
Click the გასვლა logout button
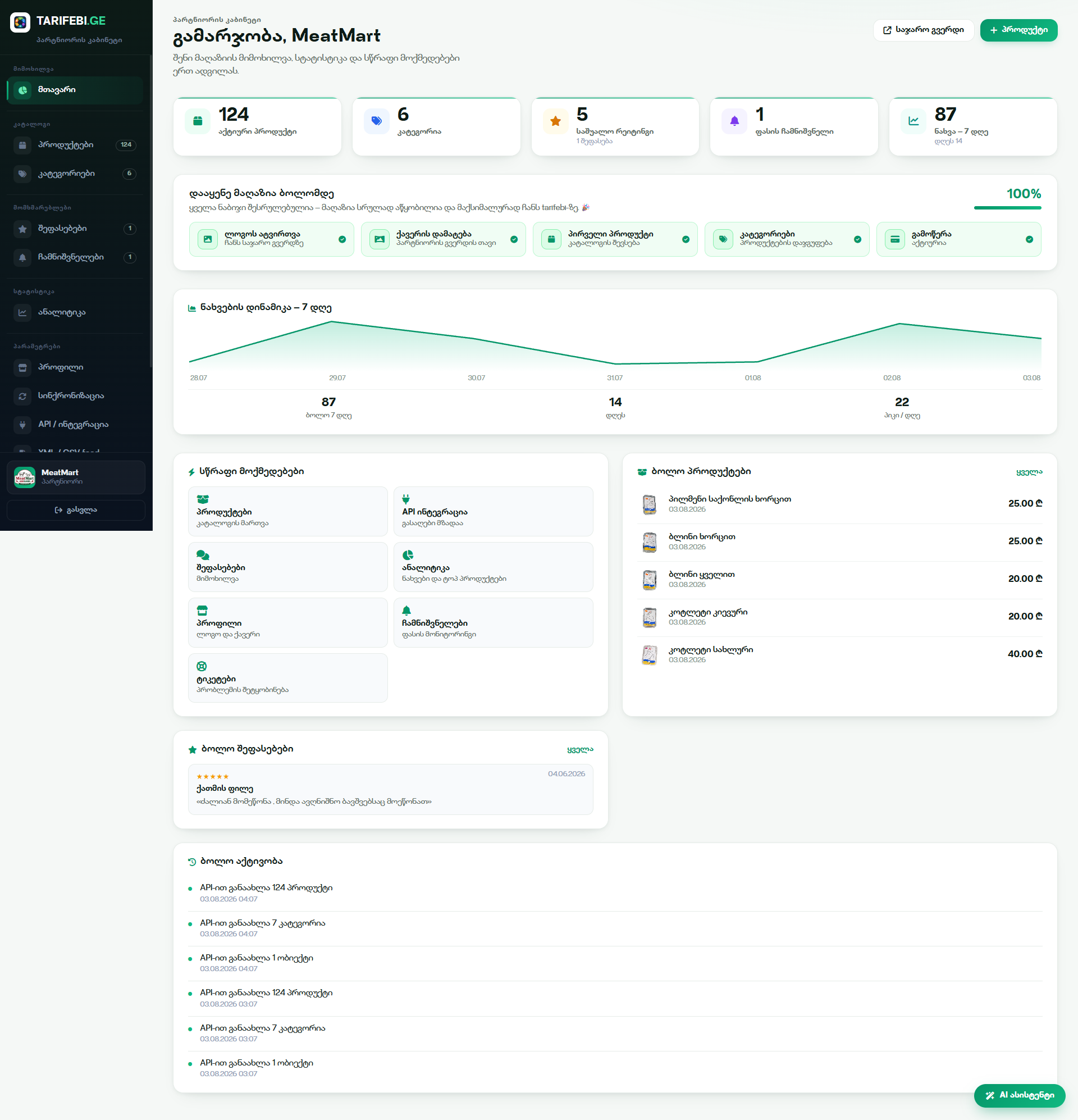tap(76, 510)
